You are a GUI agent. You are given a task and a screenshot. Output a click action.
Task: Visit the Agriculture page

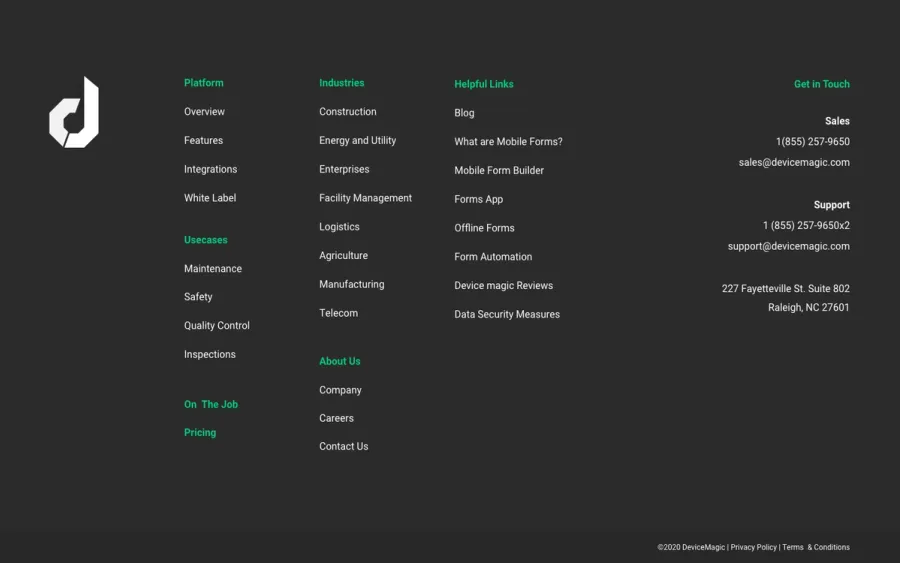click(343, 255)
